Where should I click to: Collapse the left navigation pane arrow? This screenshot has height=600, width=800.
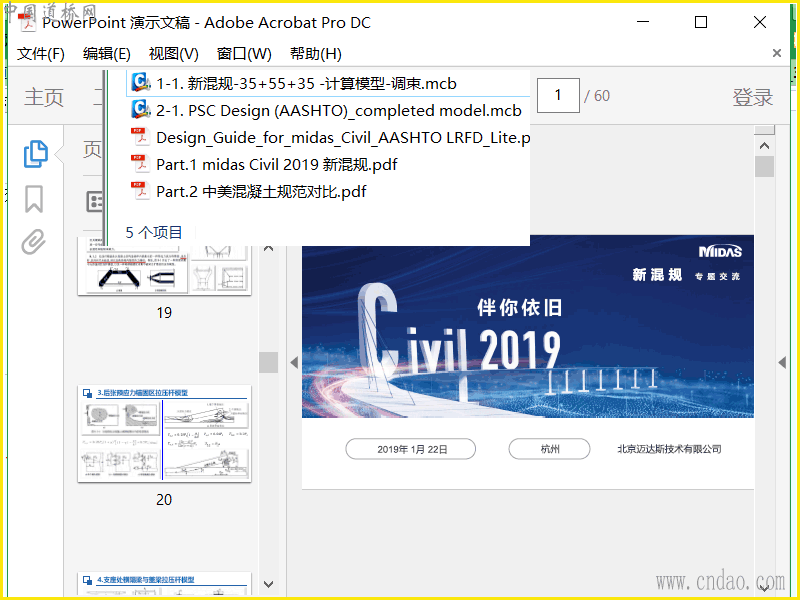294,362
